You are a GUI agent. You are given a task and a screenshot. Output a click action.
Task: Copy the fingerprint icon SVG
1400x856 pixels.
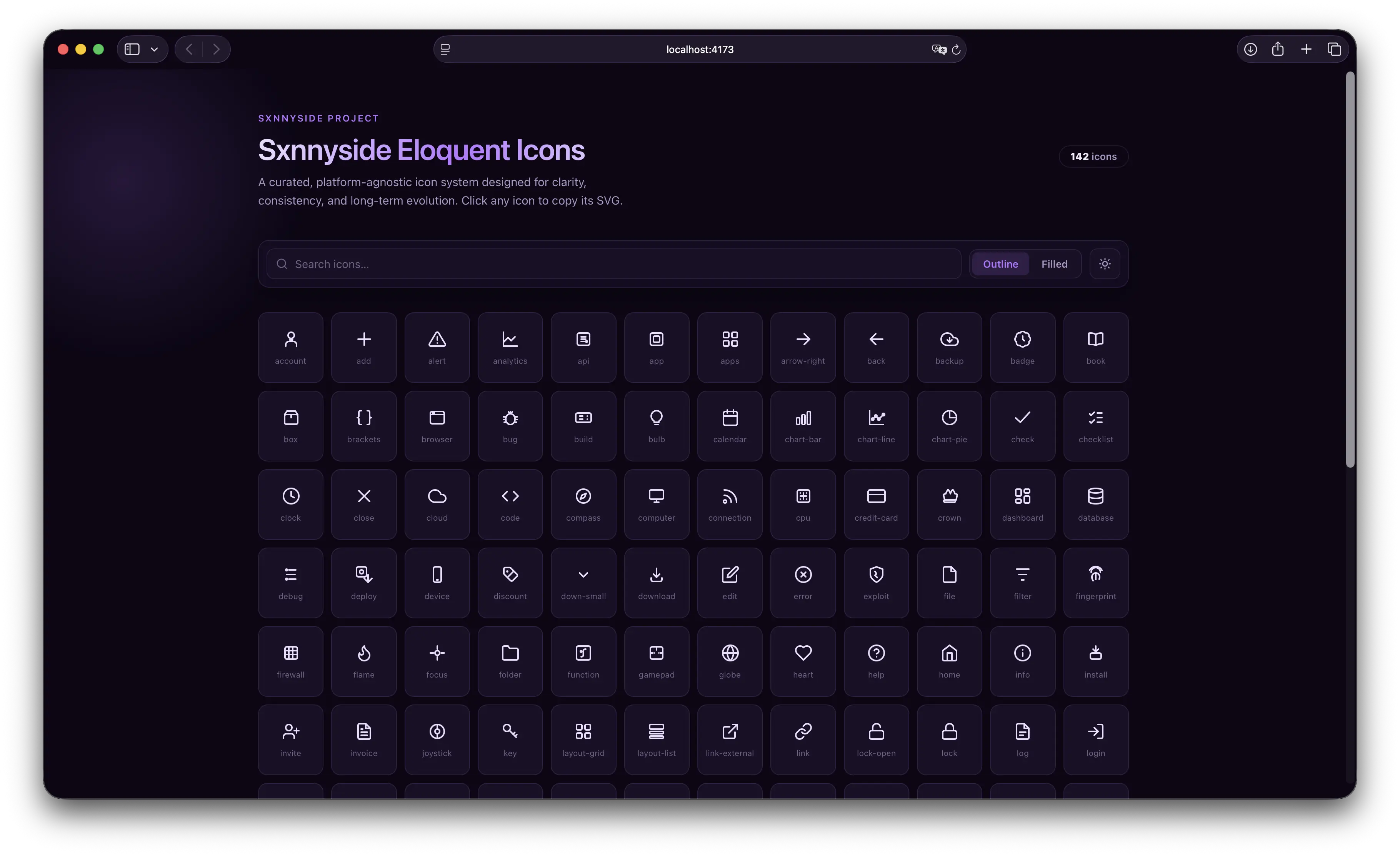click(x=1095, y=582)
